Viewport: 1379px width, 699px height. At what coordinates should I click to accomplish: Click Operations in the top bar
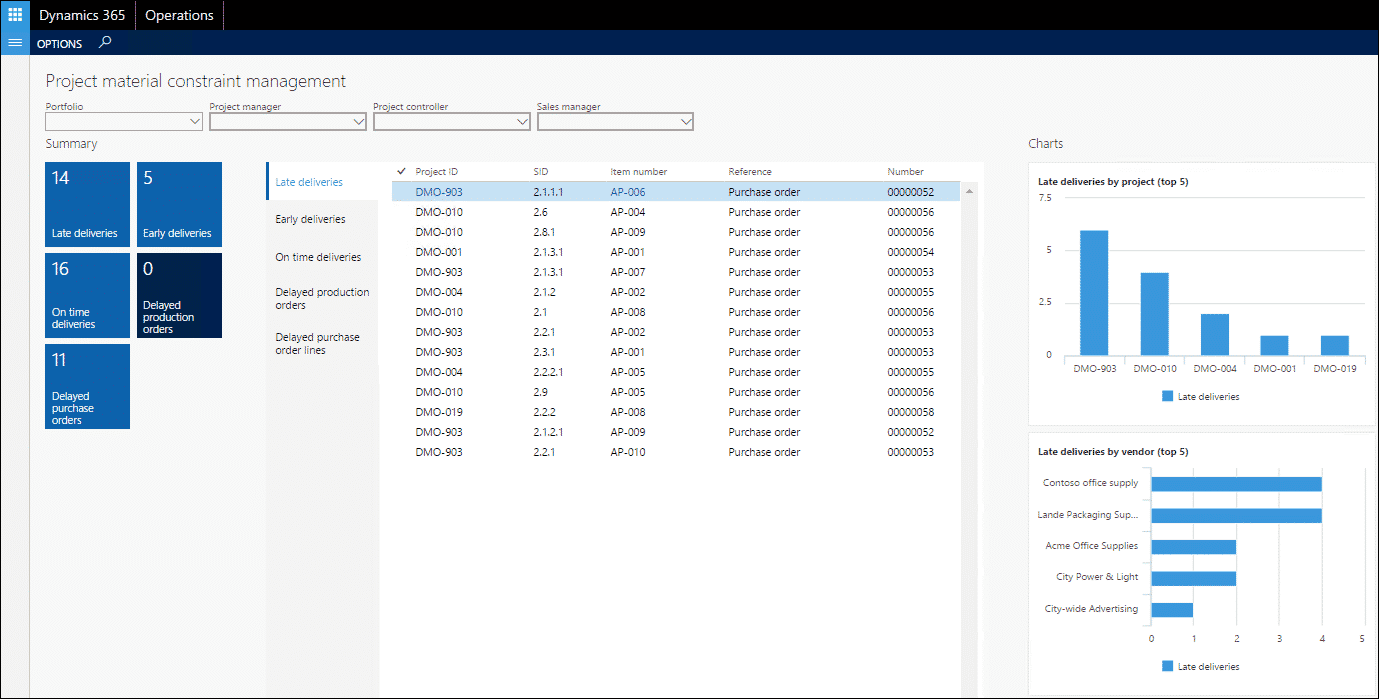click(179, 15)
